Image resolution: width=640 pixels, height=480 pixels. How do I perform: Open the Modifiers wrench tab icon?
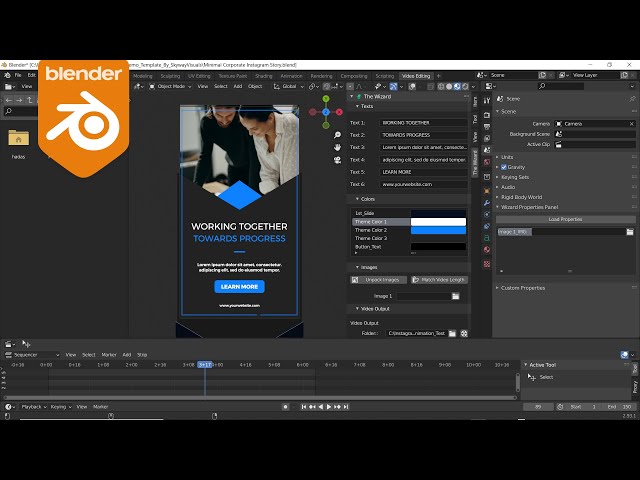point(487,203)
